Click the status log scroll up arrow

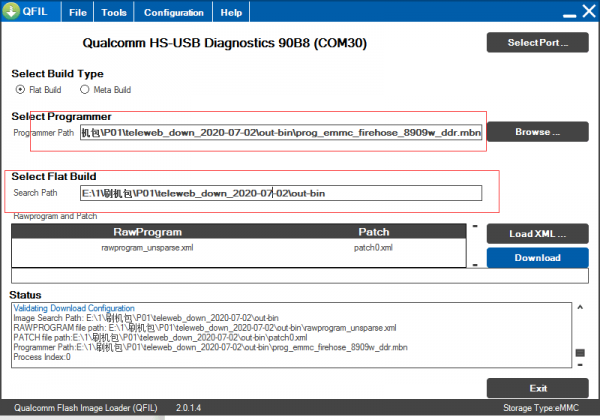pos(580,307)
